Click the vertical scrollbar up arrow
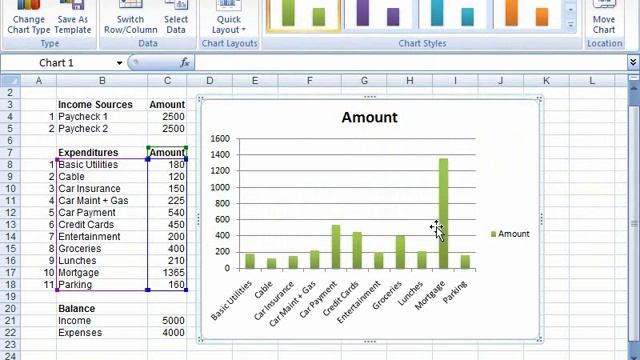Image resolution: width=640 pixels, height=360 pixels. pos(634,88)
